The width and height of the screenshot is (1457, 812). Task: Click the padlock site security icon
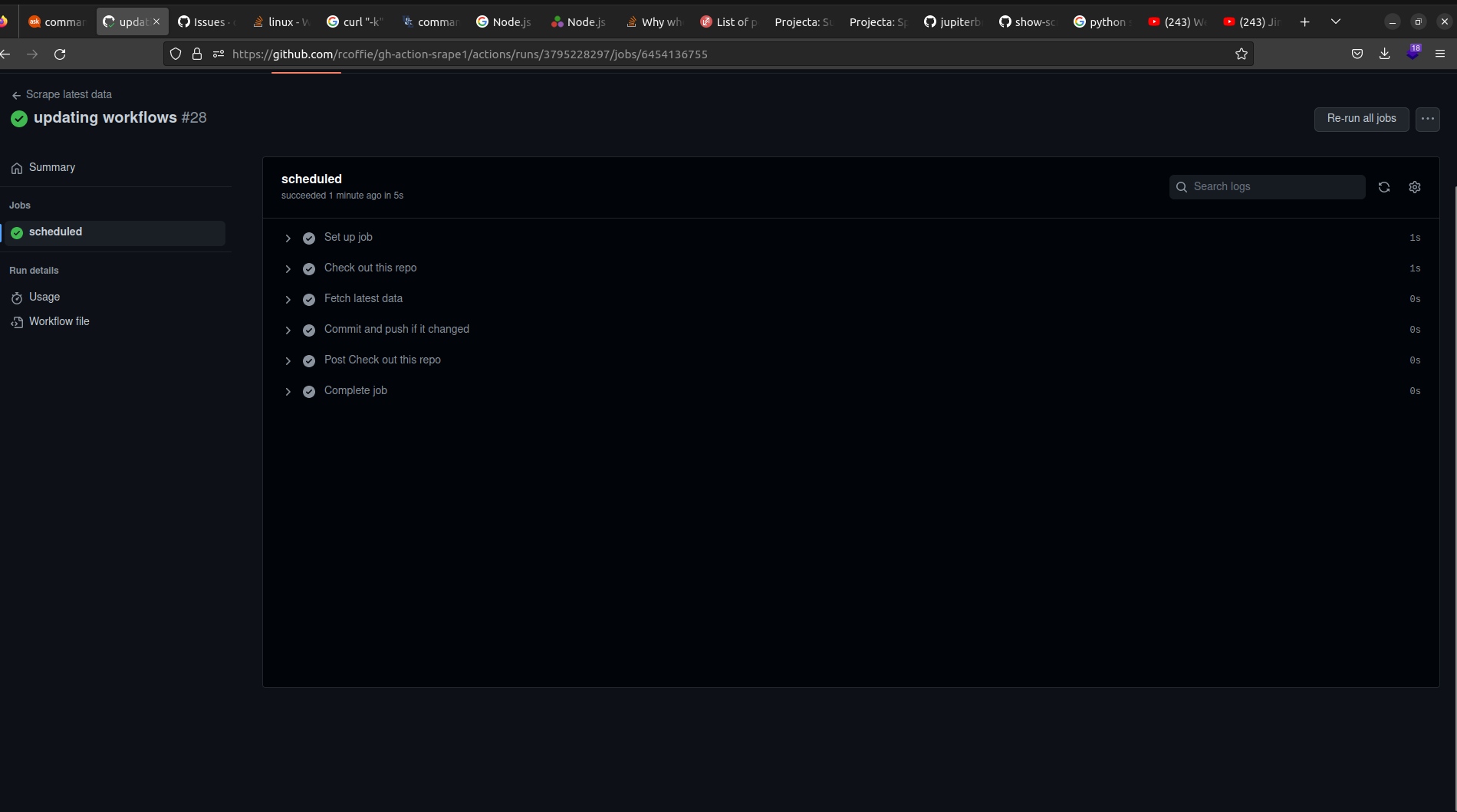tap(197, 54)
